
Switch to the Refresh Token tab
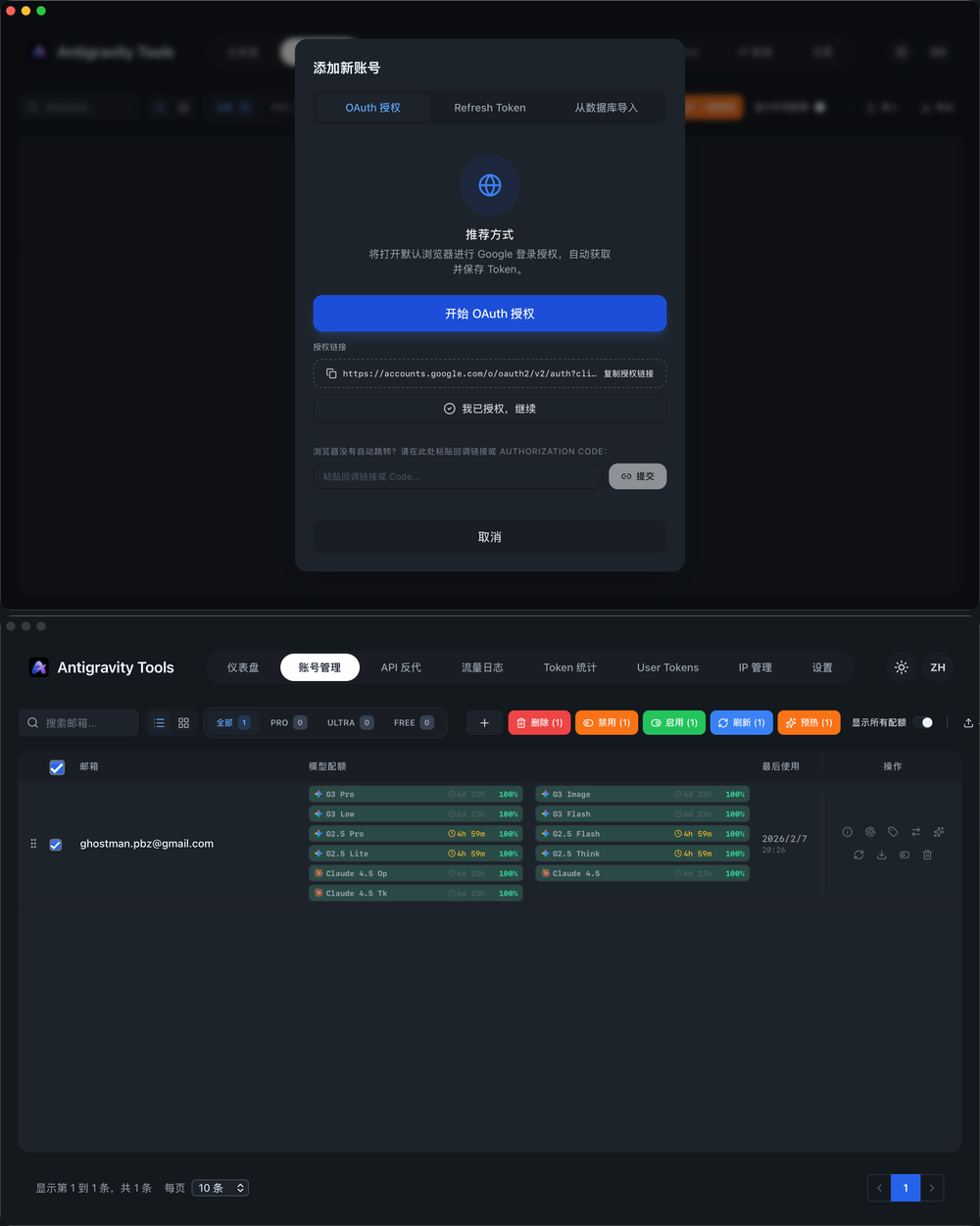[x=490, y=108]
